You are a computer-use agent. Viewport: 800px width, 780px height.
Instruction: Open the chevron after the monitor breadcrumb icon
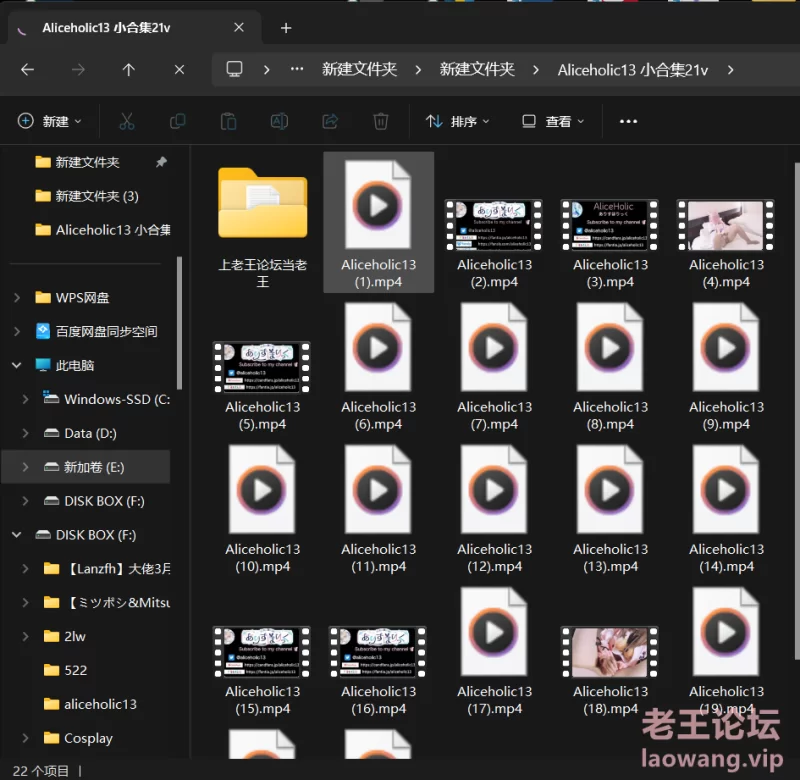click(x=266, y=69)
